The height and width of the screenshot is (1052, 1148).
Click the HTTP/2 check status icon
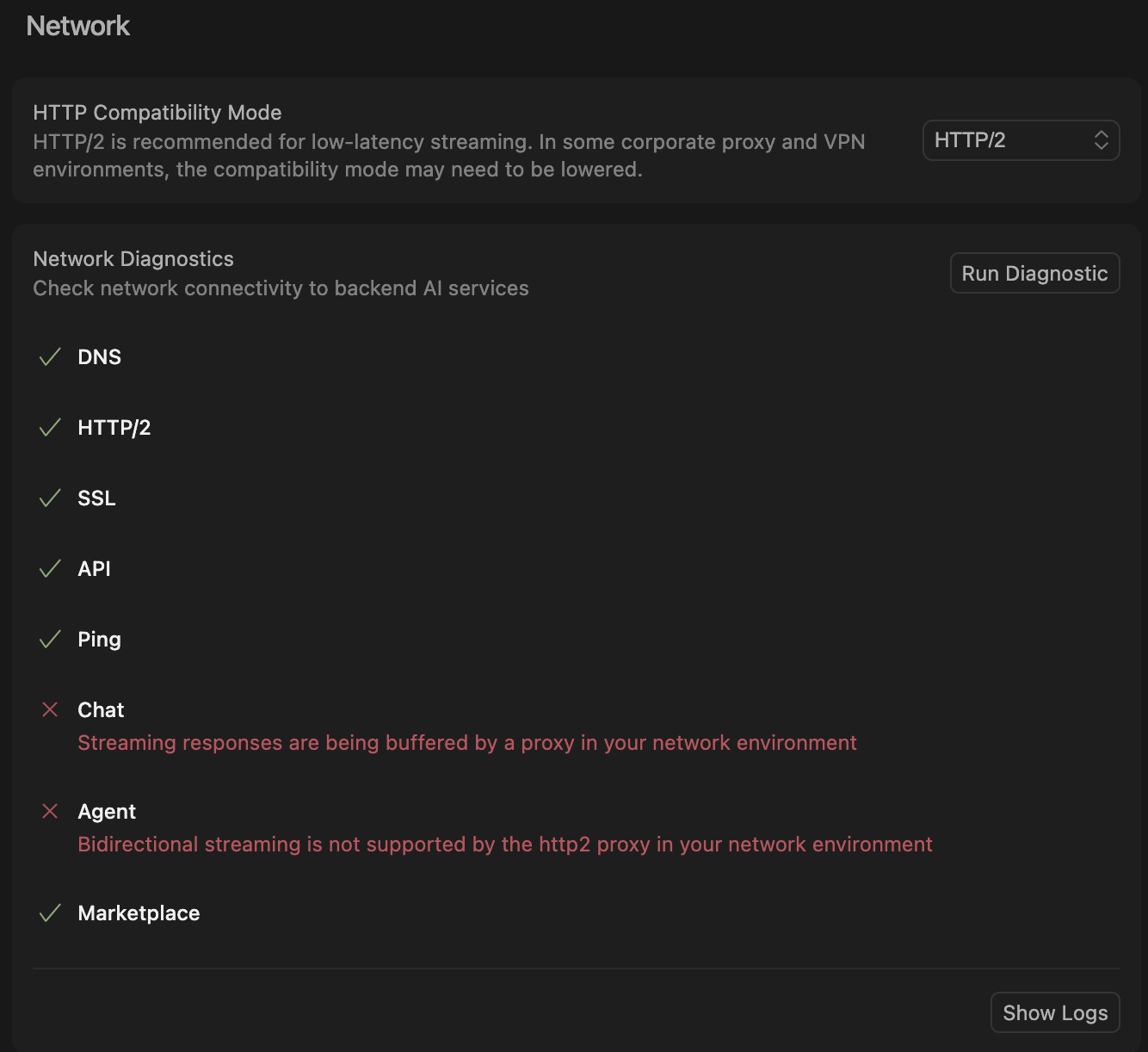[50, 428]
